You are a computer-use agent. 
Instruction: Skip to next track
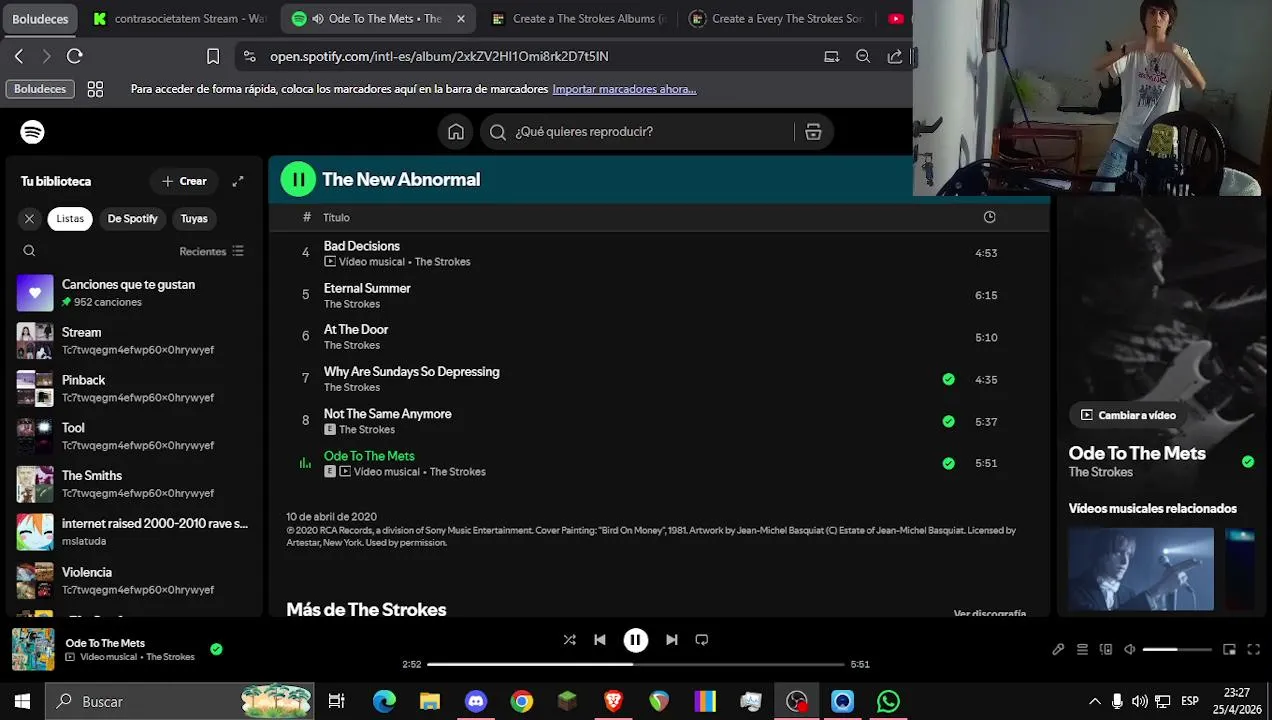(672, 640)
